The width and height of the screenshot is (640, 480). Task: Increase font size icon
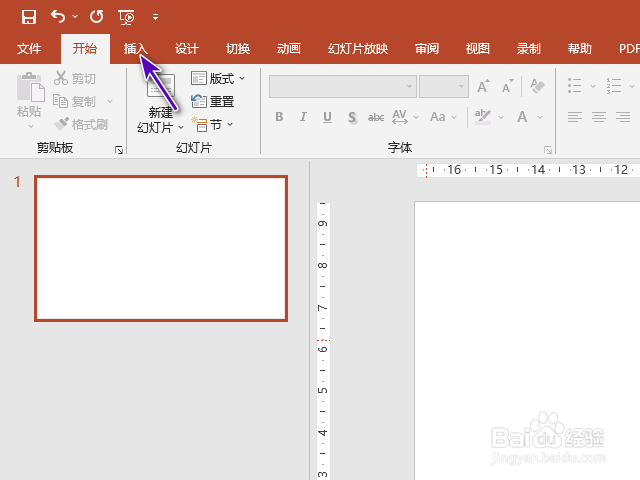pyautogui.click(x=483, y=86)
